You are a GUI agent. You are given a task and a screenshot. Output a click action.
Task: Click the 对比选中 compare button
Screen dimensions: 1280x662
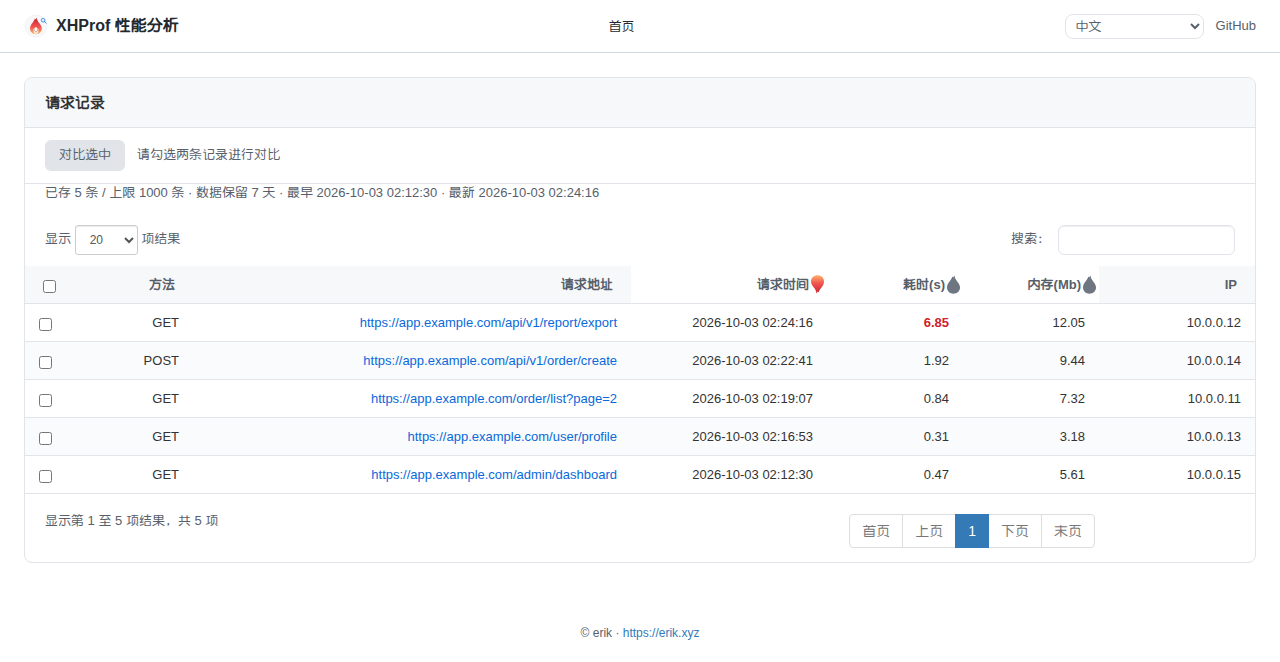(85, 155)
